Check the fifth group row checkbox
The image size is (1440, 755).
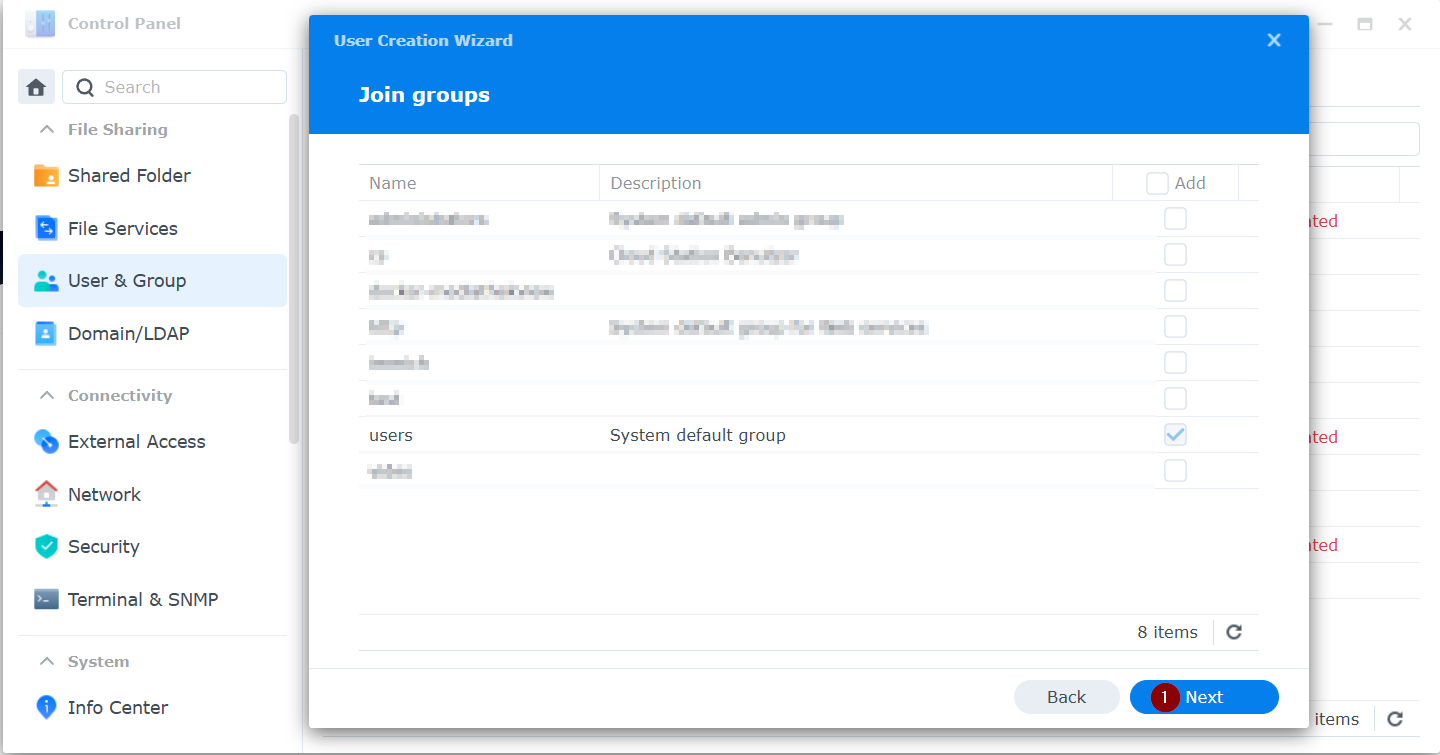click(1175, 363)
